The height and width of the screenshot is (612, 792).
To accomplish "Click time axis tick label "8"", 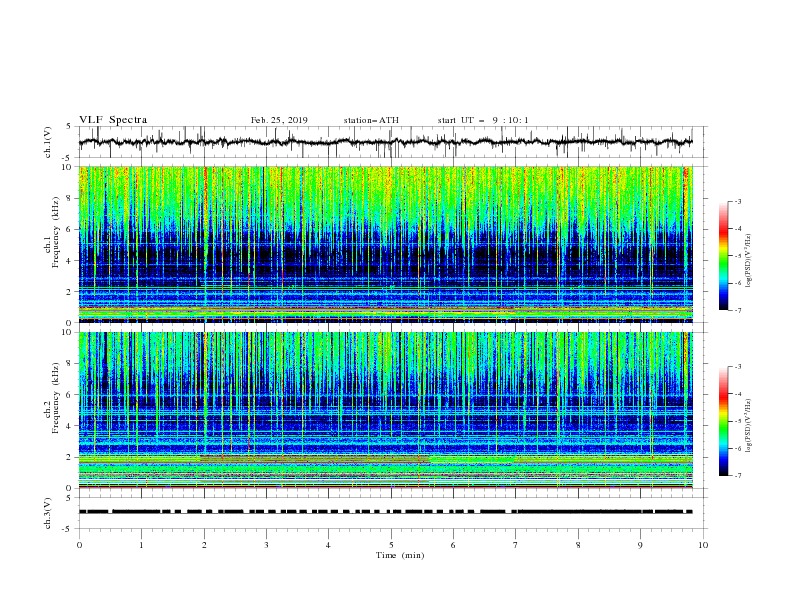I will [x=578, y=545].
